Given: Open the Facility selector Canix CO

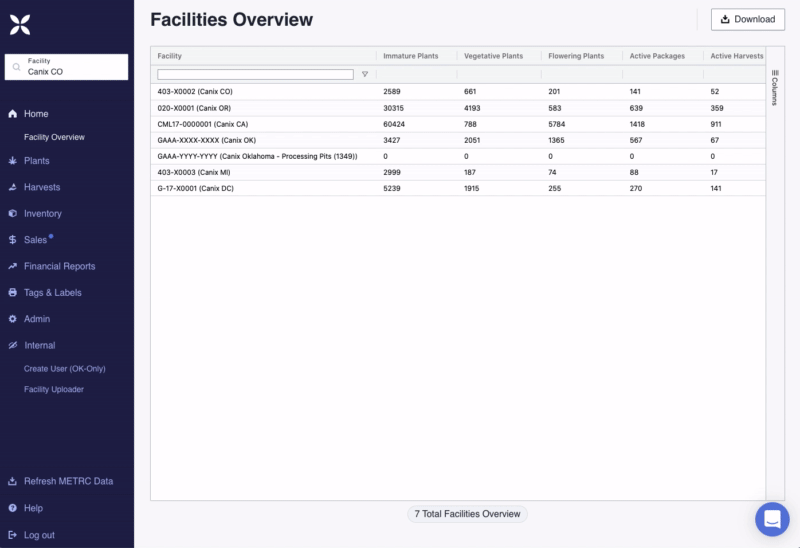Looking at the screenshot, I should click(x=66, y=67).
